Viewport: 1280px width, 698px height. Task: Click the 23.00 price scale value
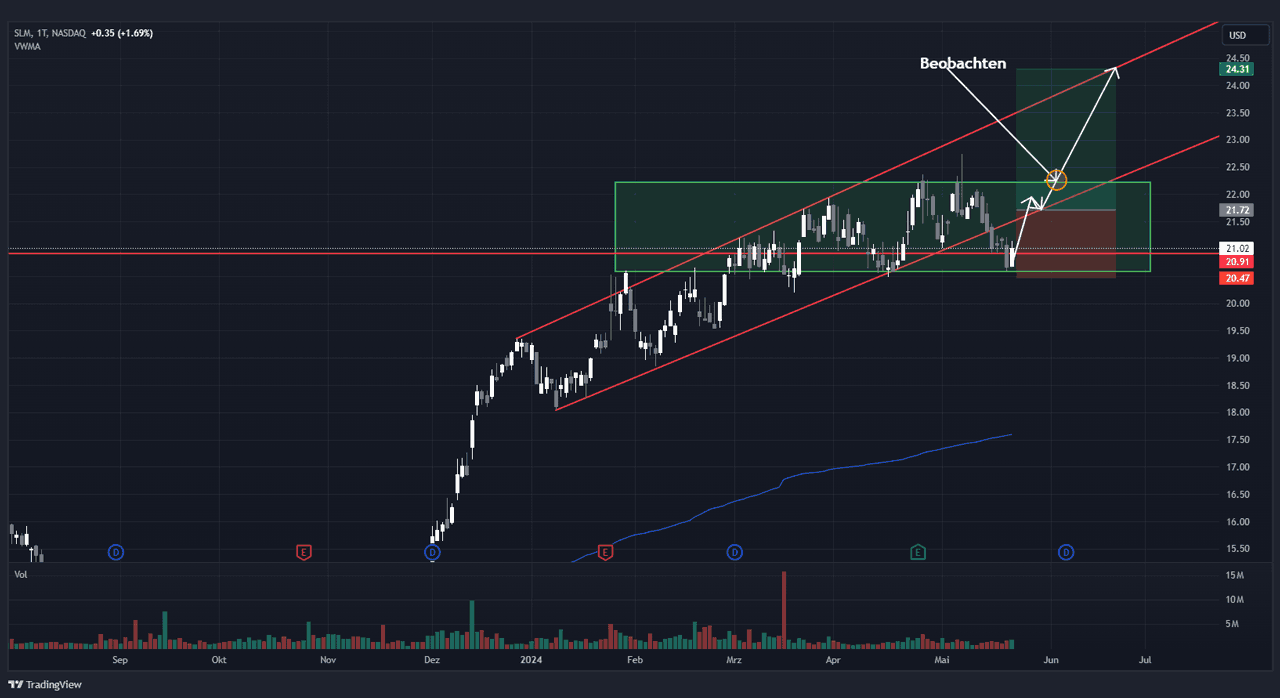1236,139
